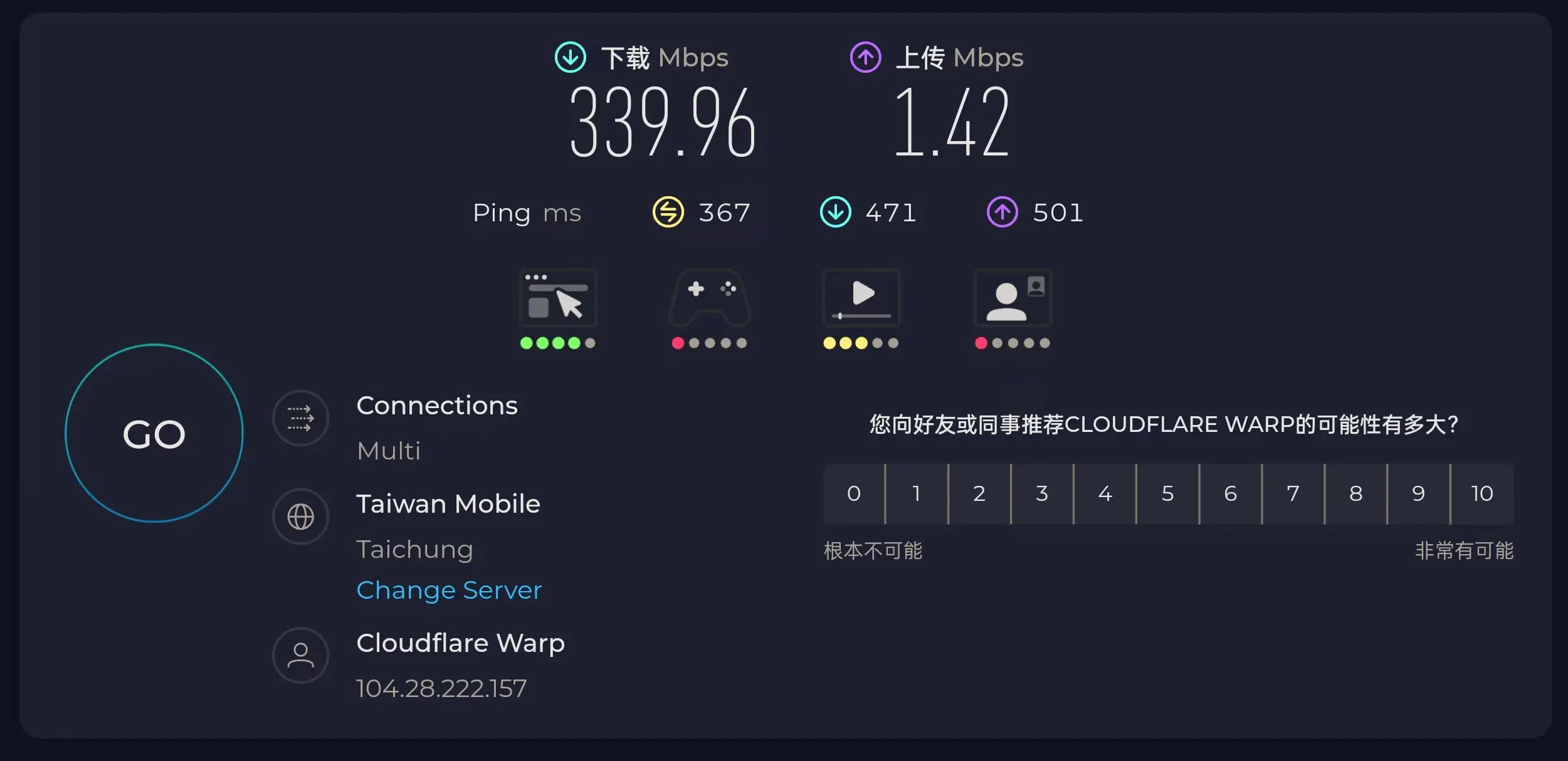Click the globe server icon

tap(300, 517)
